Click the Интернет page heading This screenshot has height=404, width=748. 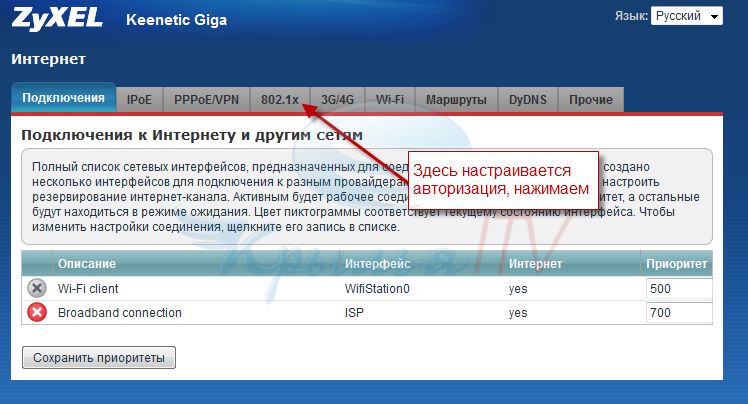[x=49, y=59]
